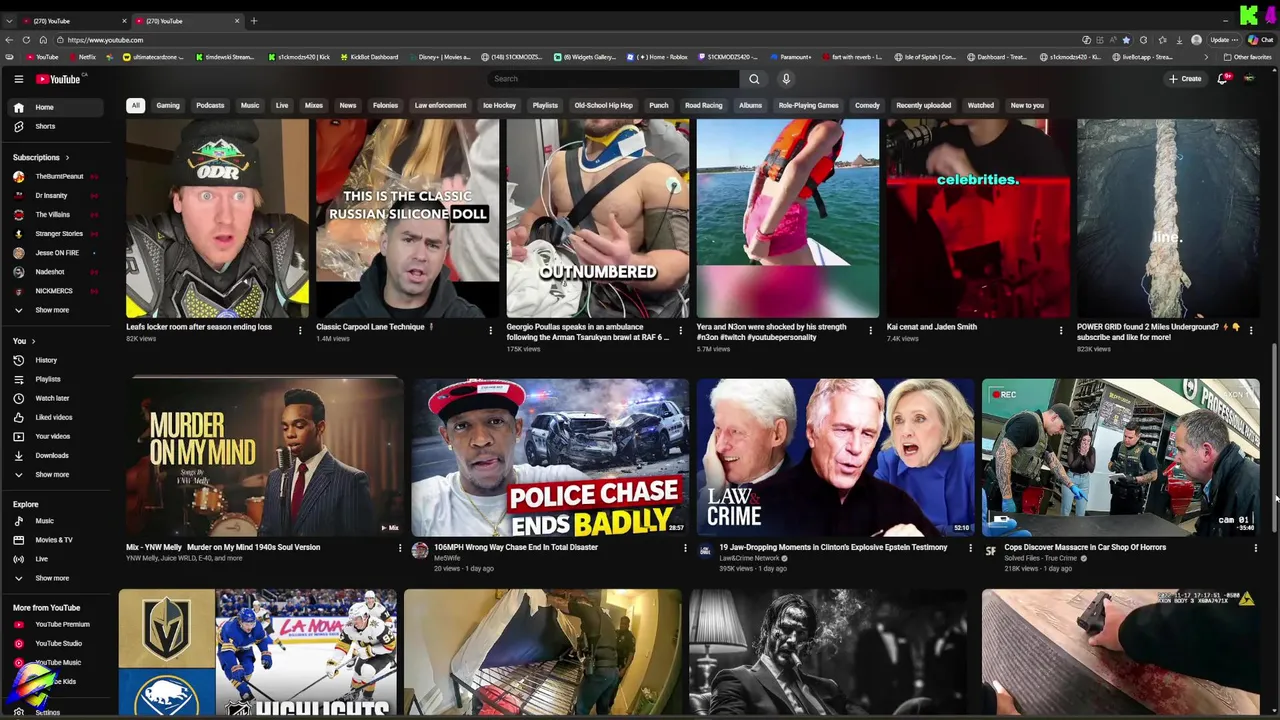This screenshot has height=720, width=1280.
Task: Select the Old-School Hip Hop chip
Action: 603,105
